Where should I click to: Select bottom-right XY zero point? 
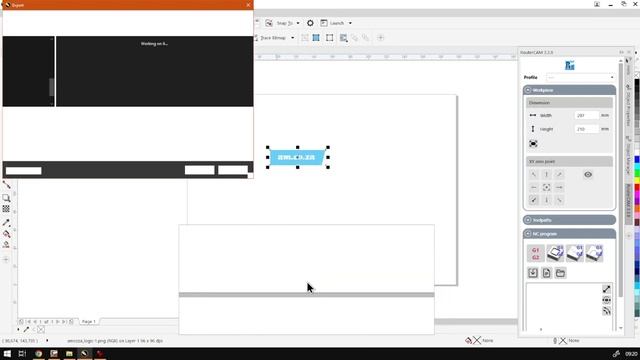point(559,200)
